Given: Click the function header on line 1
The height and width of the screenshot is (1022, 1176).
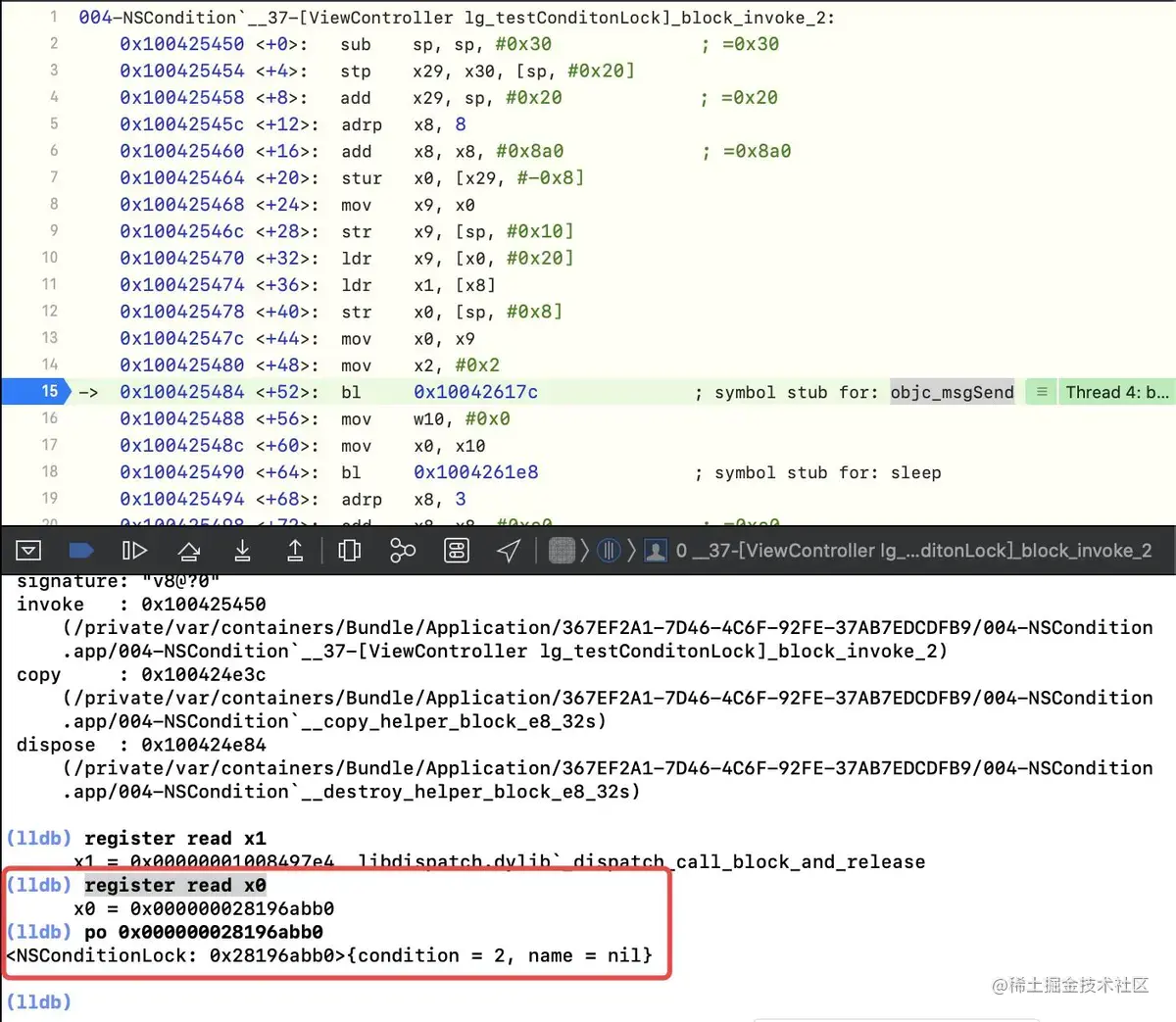Looking at the screenshot, I should pos(457,18).
